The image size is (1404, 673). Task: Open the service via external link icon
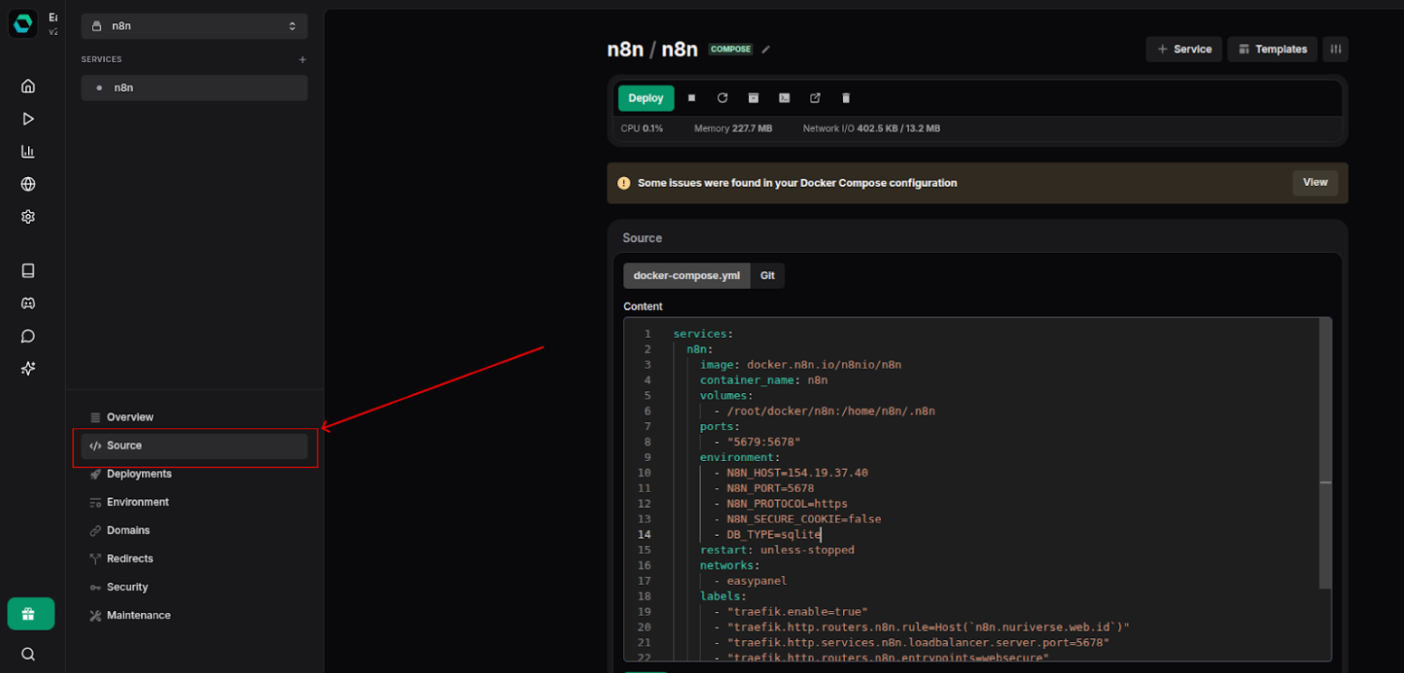815,98
